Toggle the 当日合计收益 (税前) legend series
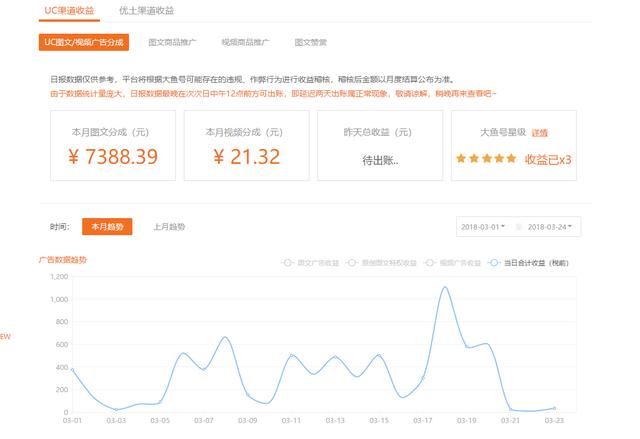640x439 pixels. click(x=529, y=263)
